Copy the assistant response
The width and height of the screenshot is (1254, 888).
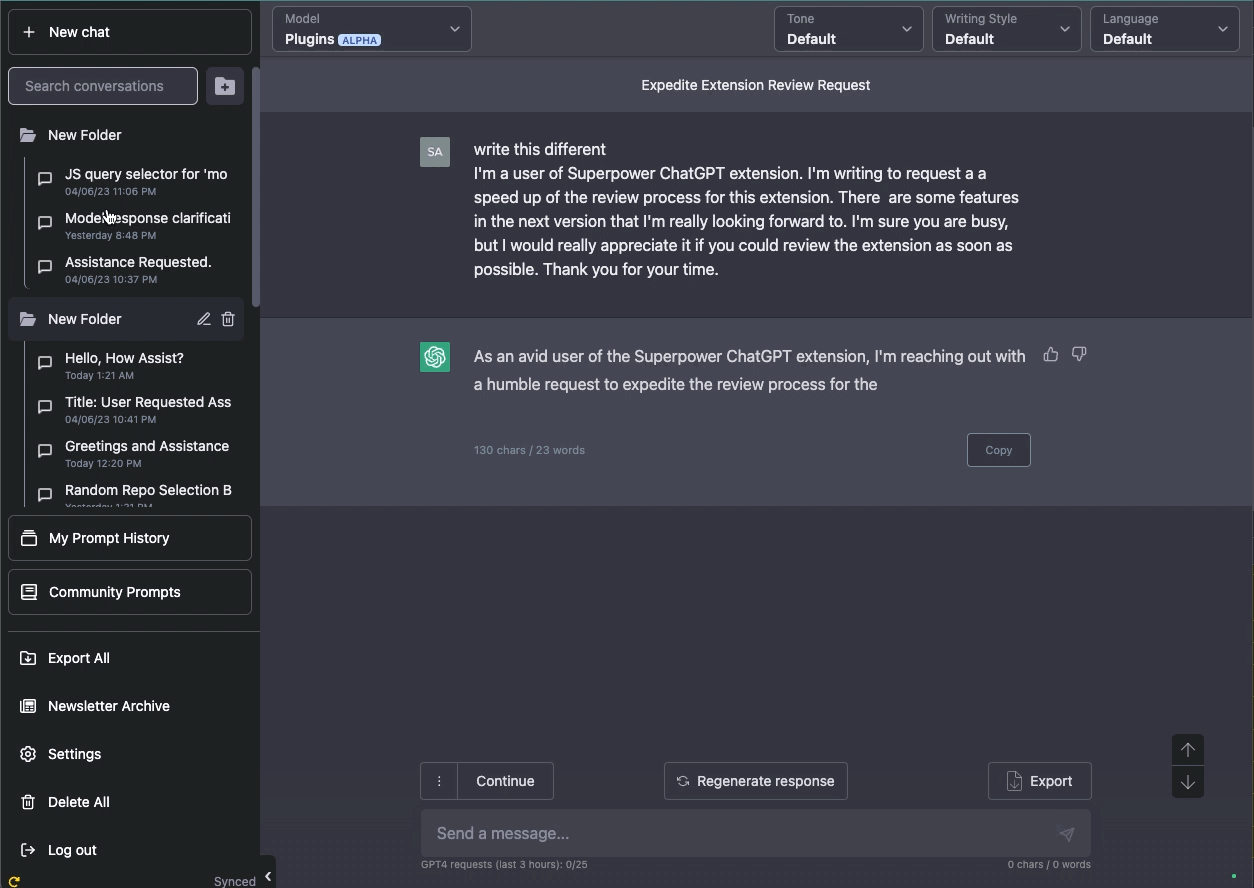point(999,450)
